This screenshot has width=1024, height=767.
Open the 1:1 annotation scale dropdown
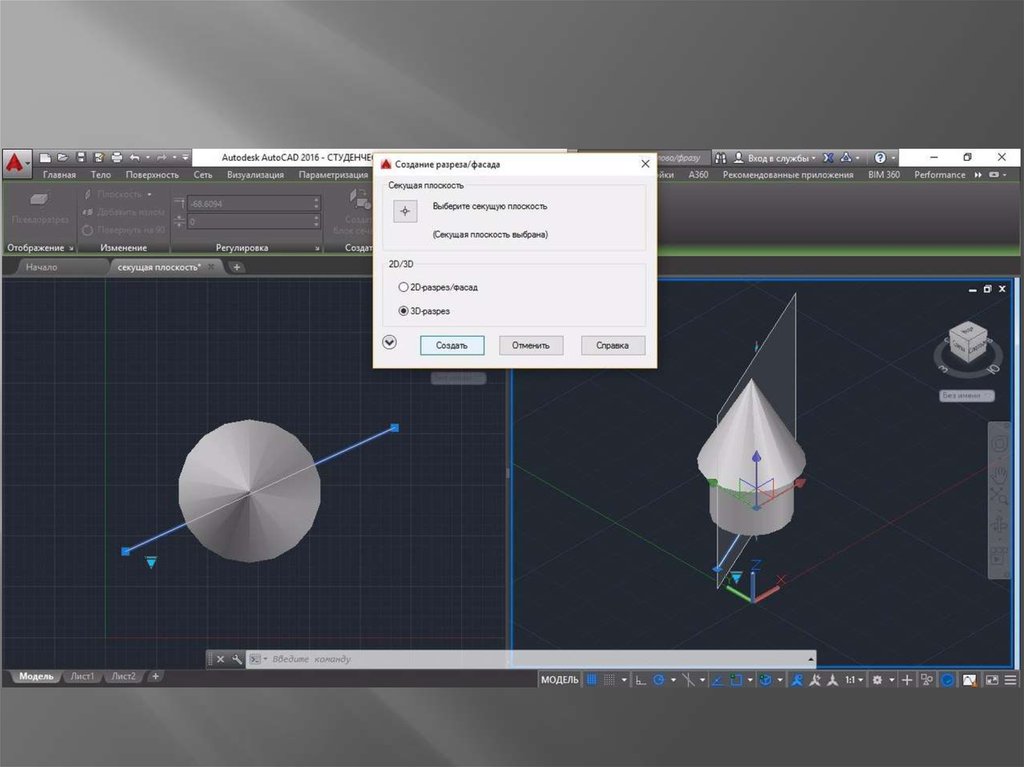pos(853,680)
